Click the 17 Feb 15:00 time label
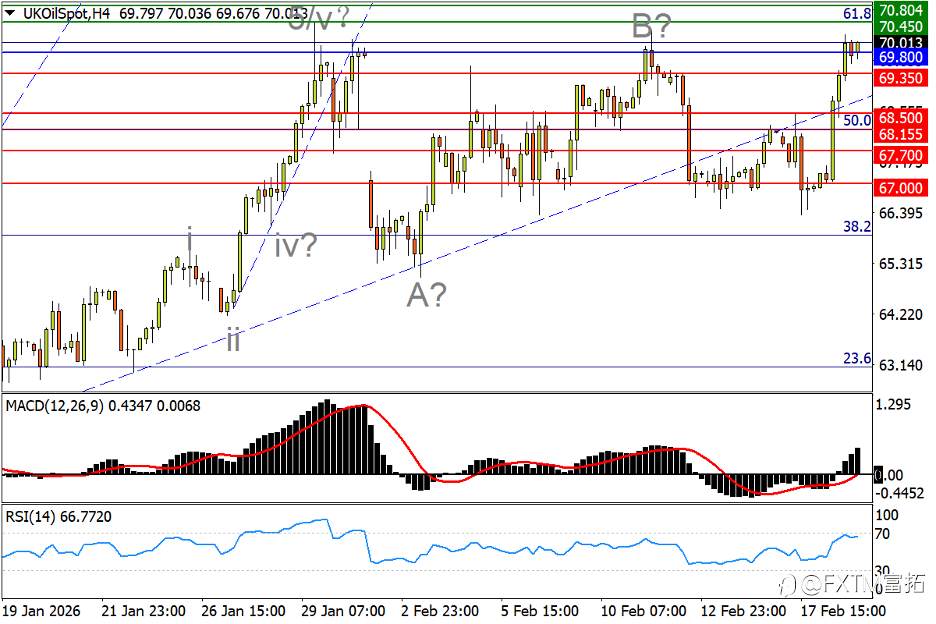This screenshot has height=624, width=936. tap(843, 611)
